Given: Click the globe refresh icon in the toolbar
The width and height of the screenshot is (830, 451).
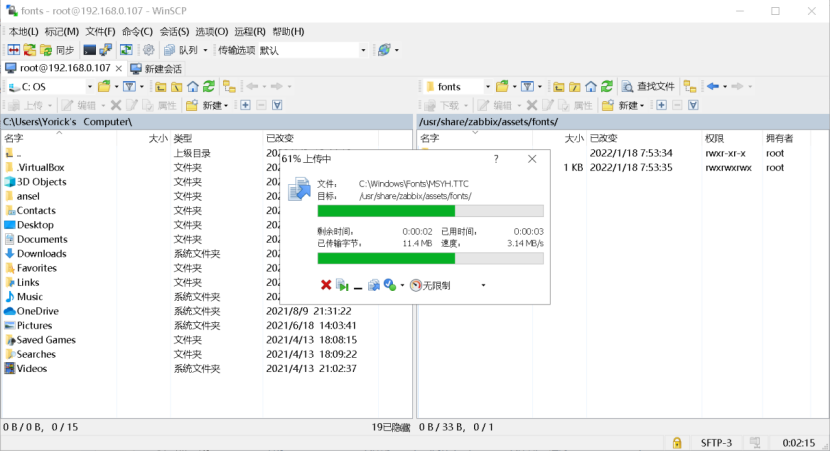Looking at the screenshot, I should [x=384, y=50].
